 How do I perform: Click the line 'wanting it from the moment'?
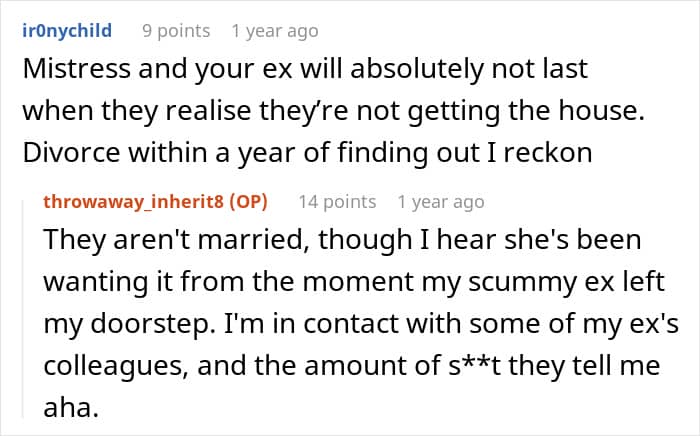click(x=354, y=282)
